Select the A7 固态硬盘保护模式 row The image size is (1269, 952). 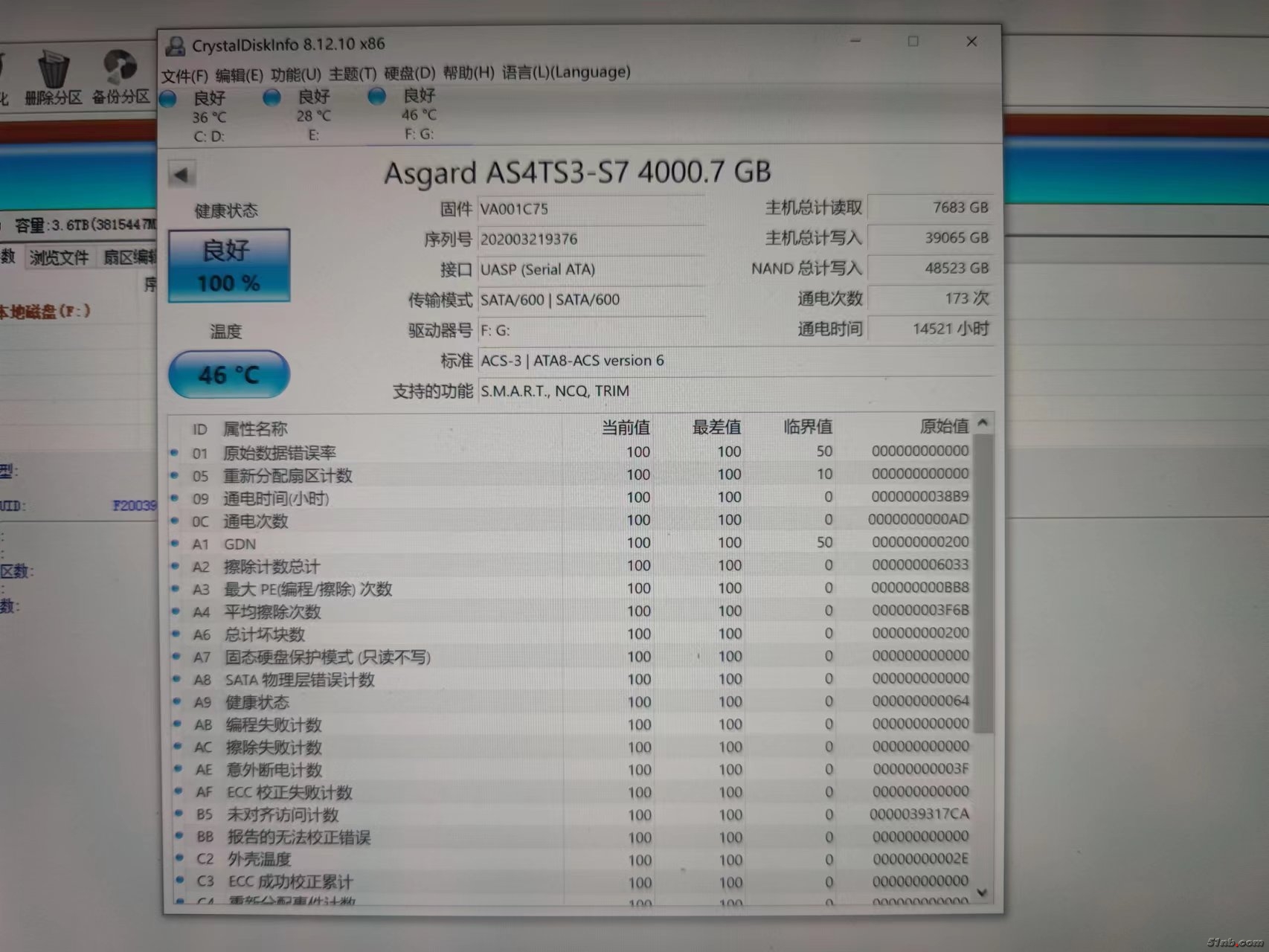(x=571, y=657)
